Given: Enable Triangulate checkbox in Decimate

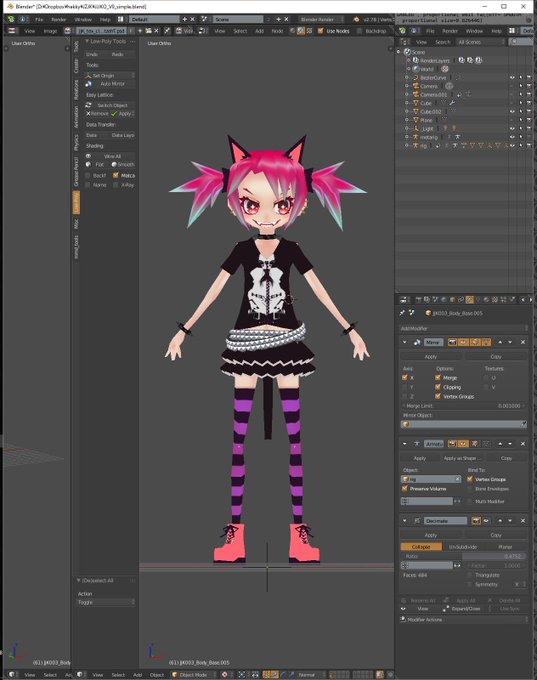Looking at the screenshot, I should (470, 575).
